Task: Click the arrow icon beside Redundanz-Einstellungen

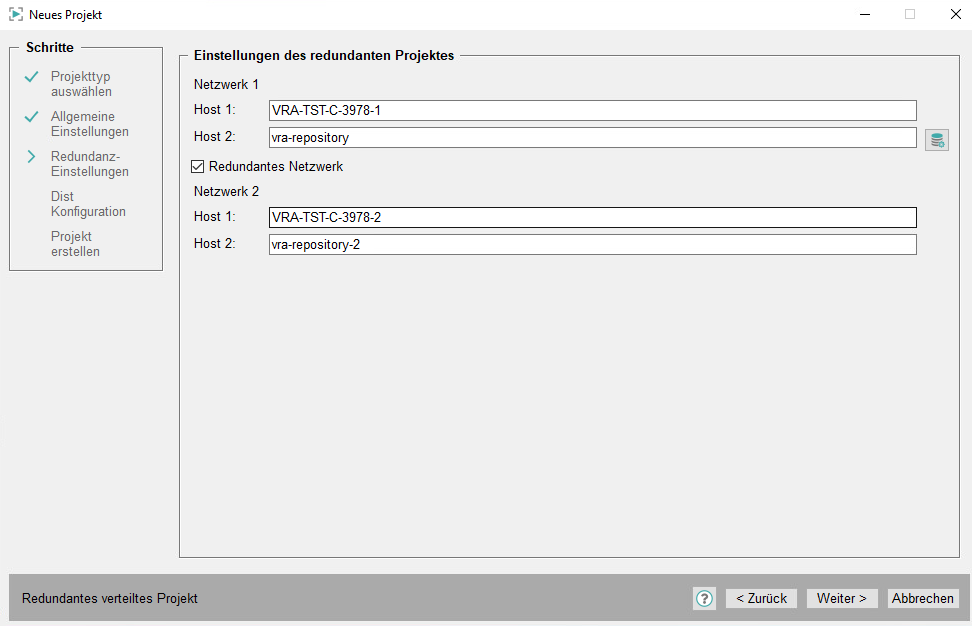Action: (31, 157)
